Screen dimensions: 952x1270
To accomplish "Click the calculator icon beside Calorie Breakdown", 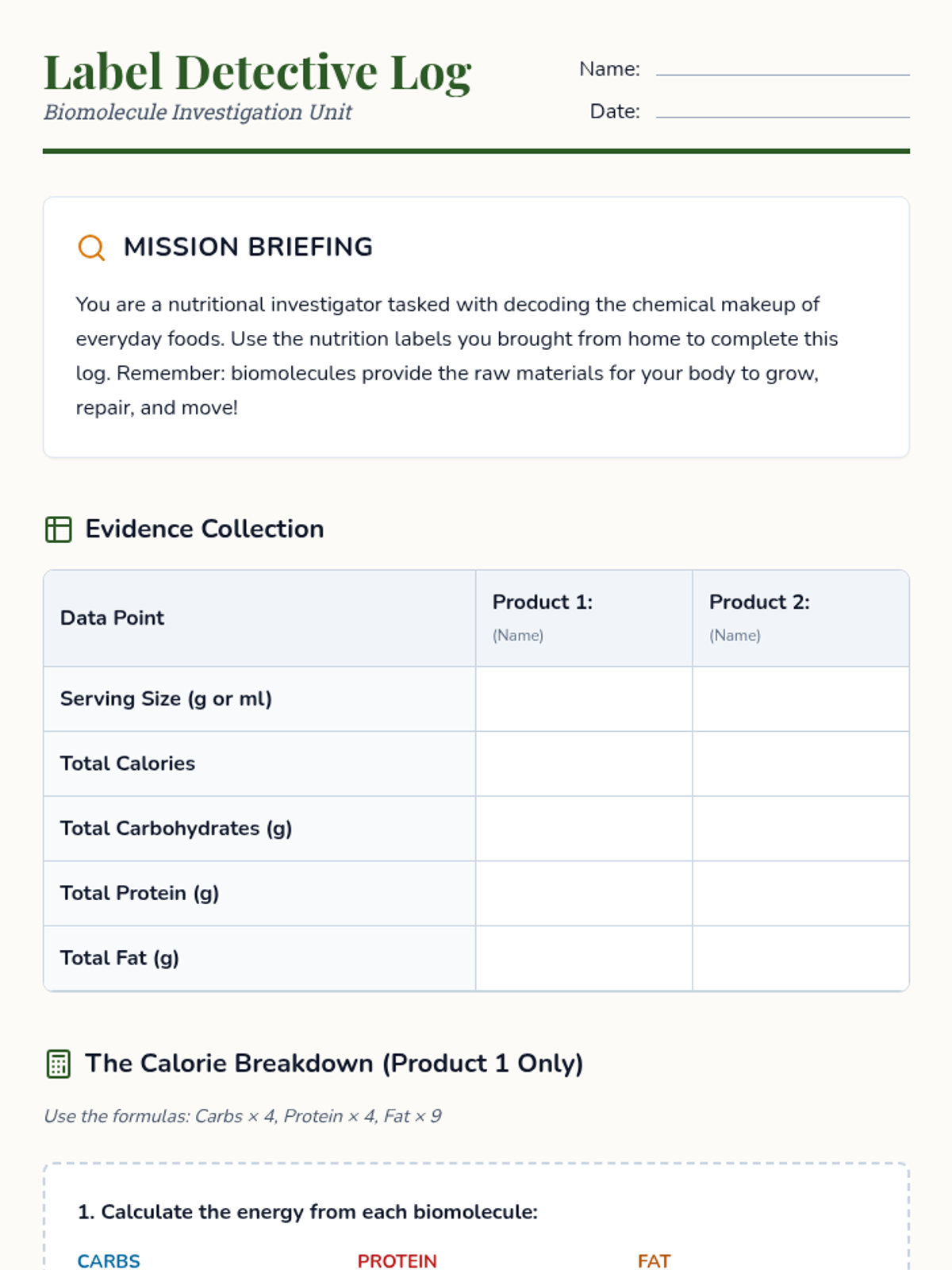I will point(58,1064).
